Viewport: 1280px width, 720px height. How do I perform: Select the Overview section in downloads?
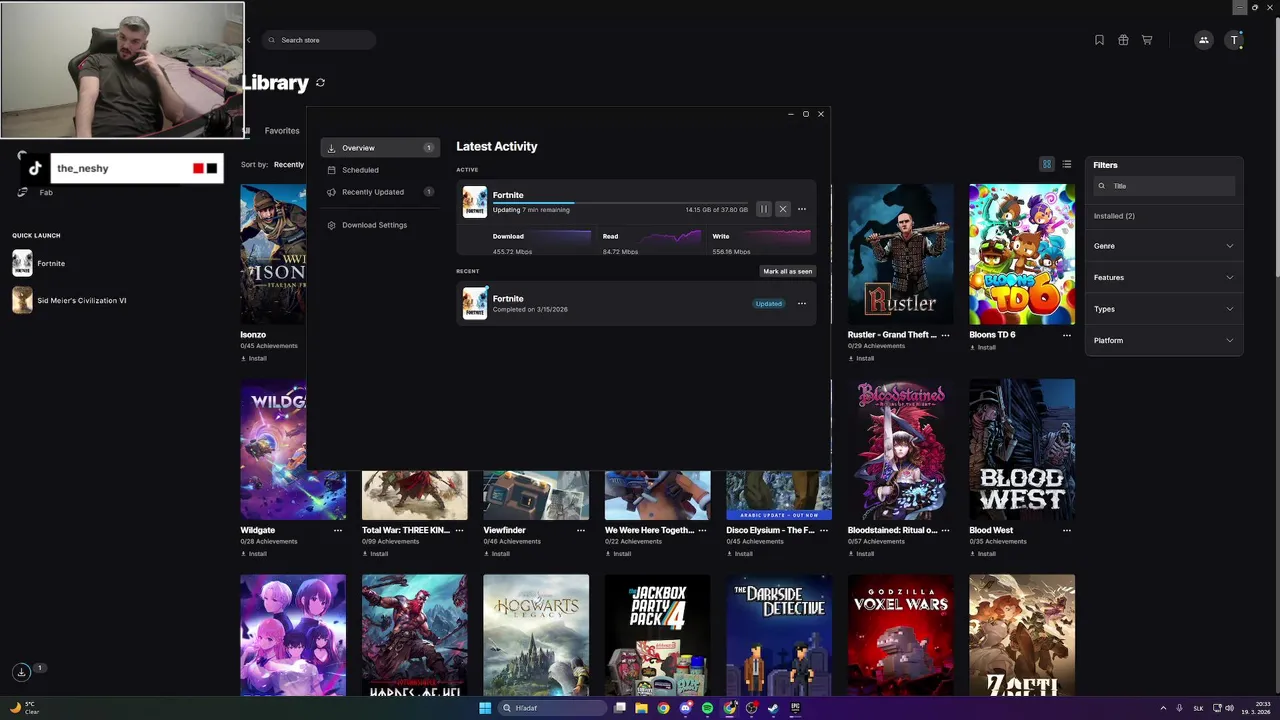point(380,148)
